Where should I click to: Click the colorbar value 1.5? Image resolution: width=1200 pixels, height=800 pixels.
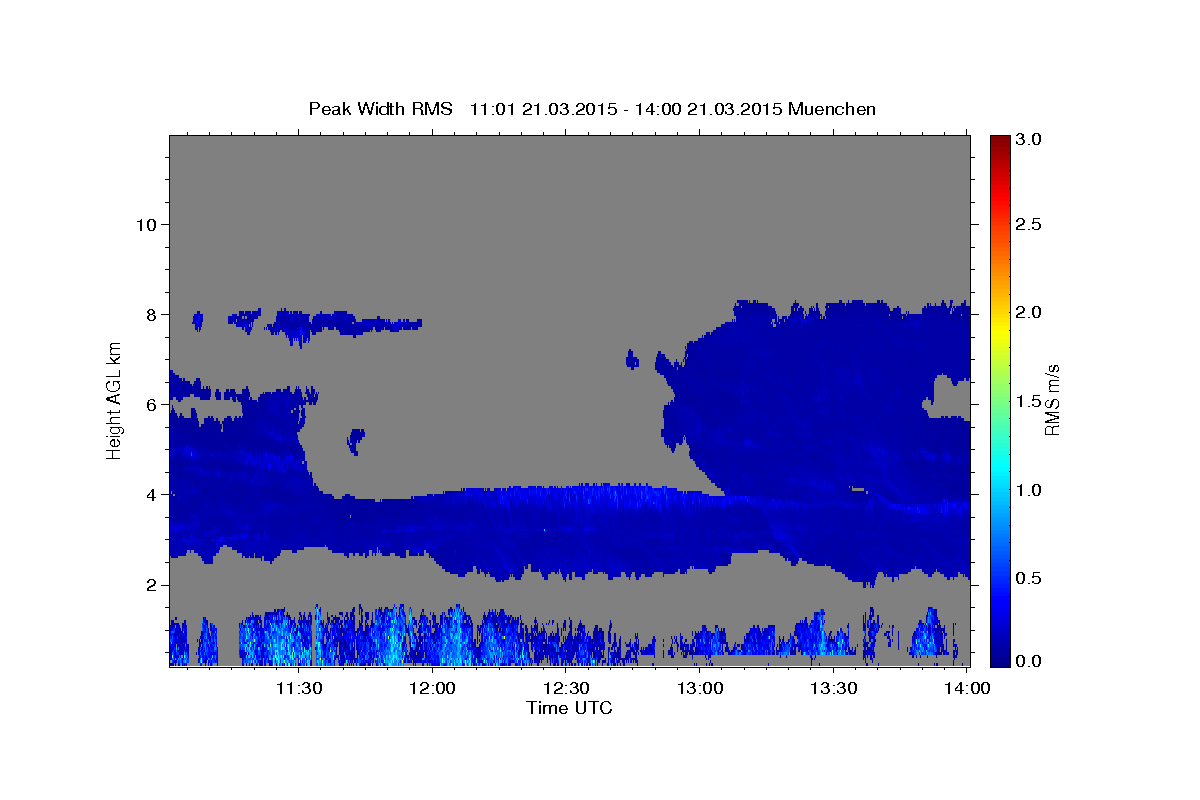coord(1030,402)
